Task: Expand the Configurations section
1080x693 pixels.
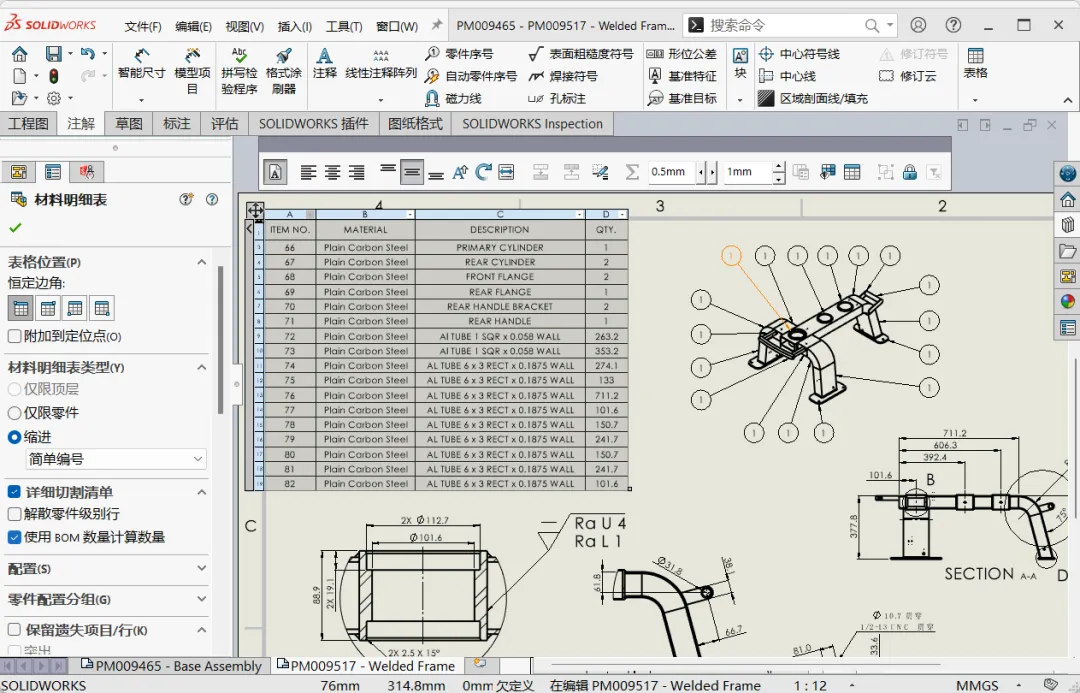Action: tap(202, 568)
